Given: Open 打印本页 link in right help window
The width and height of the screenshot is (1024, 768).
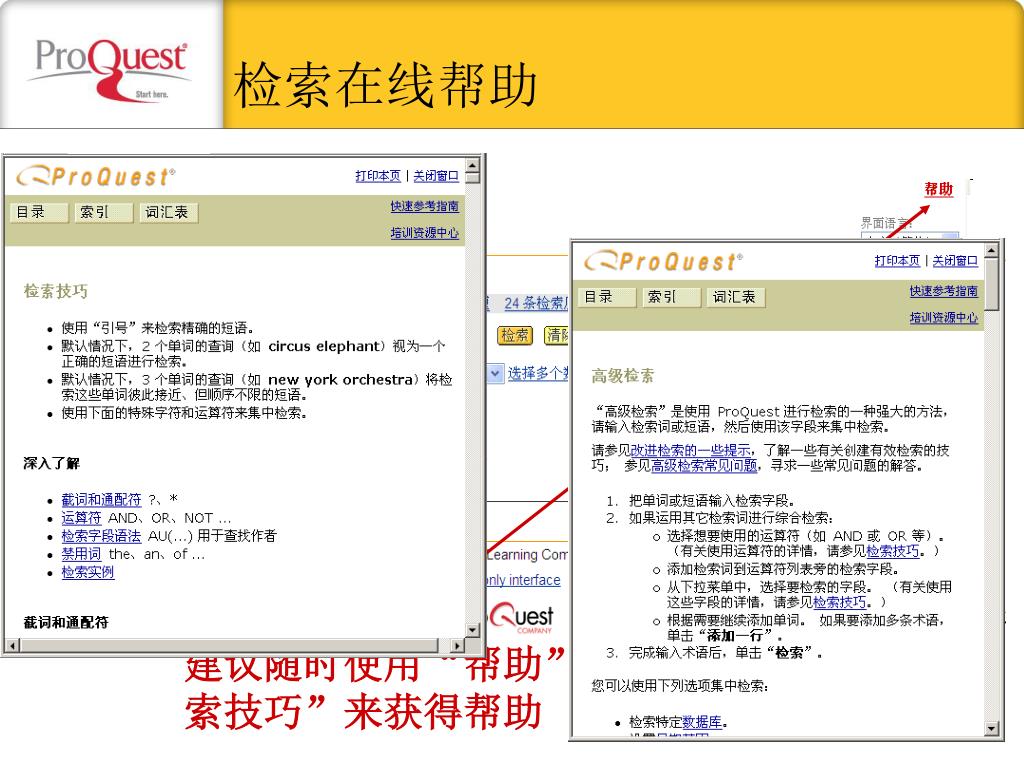Looking at the screenshot, I should coord(897,261).
